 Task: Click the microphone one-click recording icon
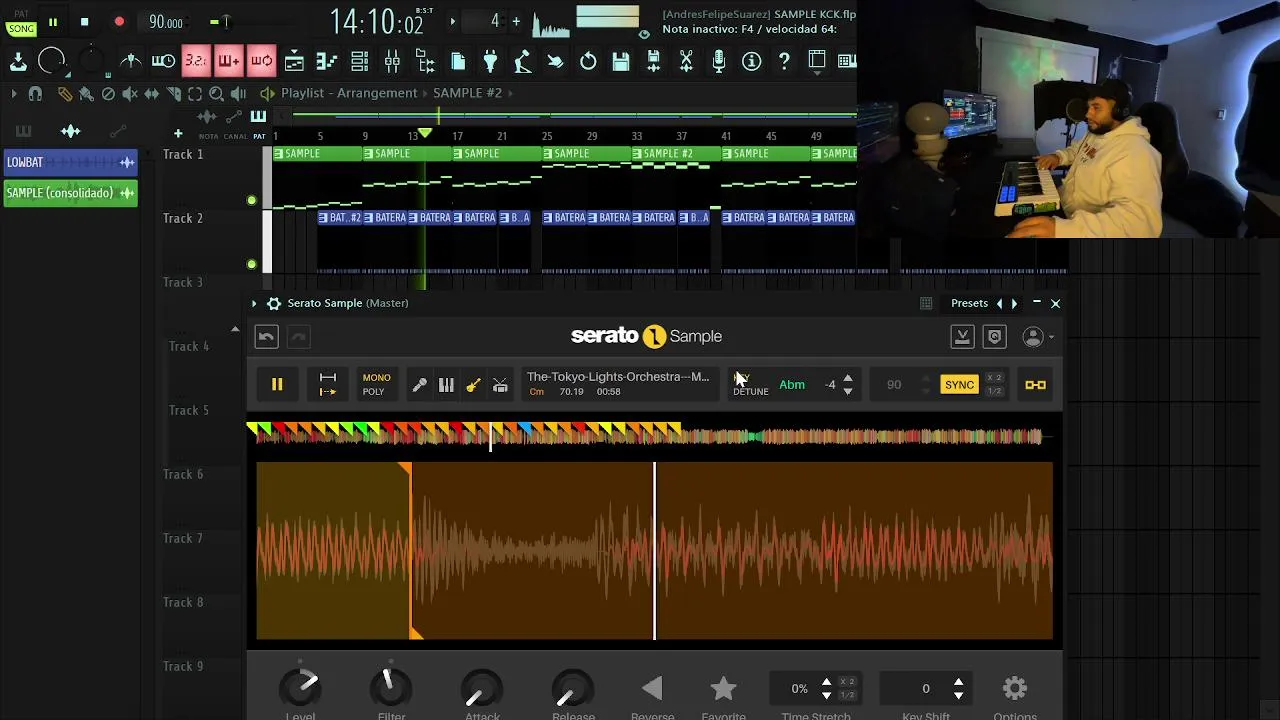tap(718, 61)
